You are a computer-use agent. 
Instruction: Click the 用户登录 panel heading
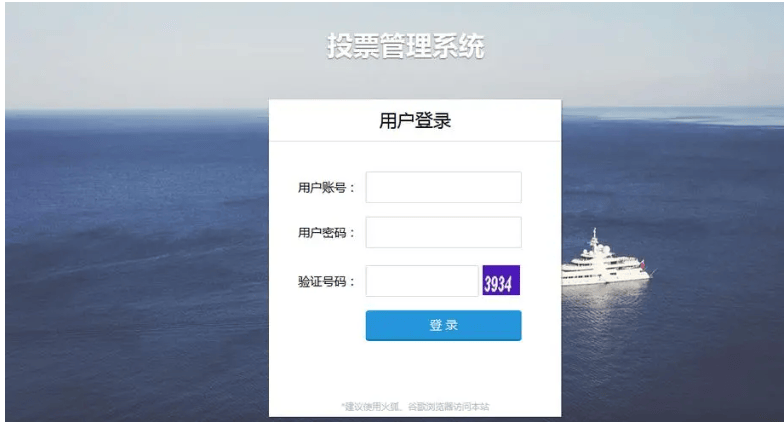point(414,122)
